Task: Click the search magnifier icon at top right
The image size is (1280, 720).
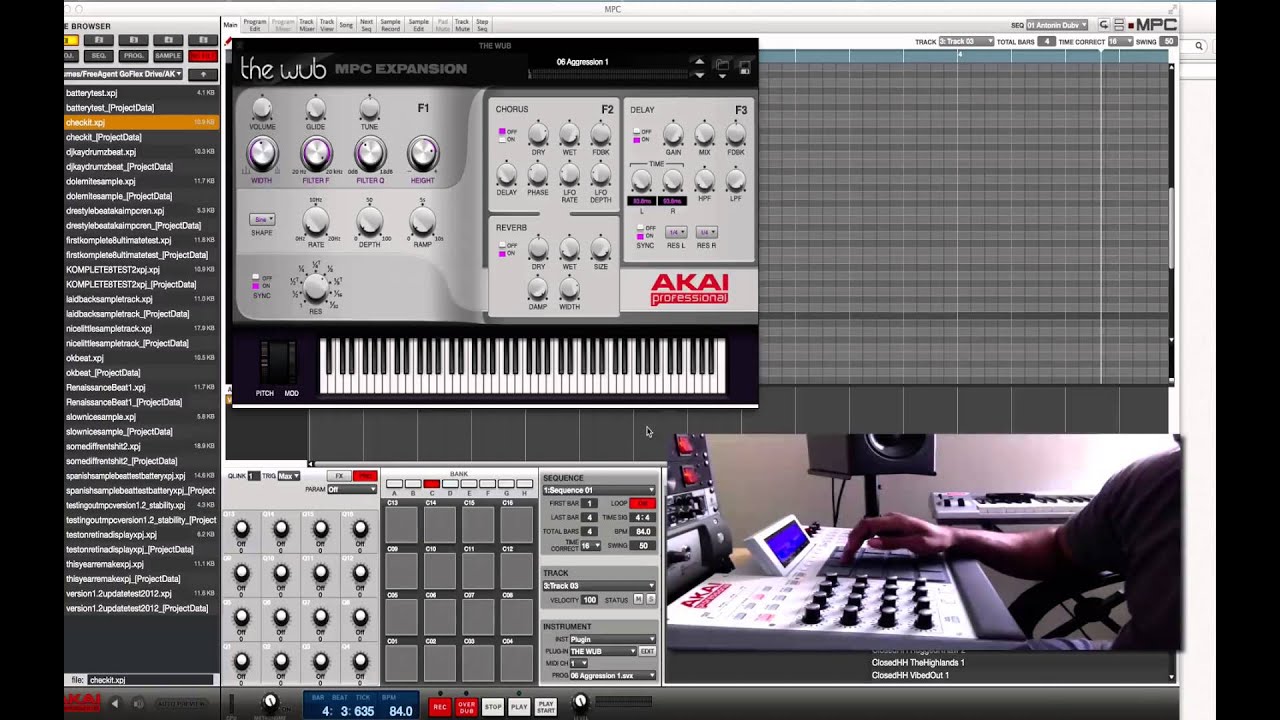Action: (x=1199, y=46)
